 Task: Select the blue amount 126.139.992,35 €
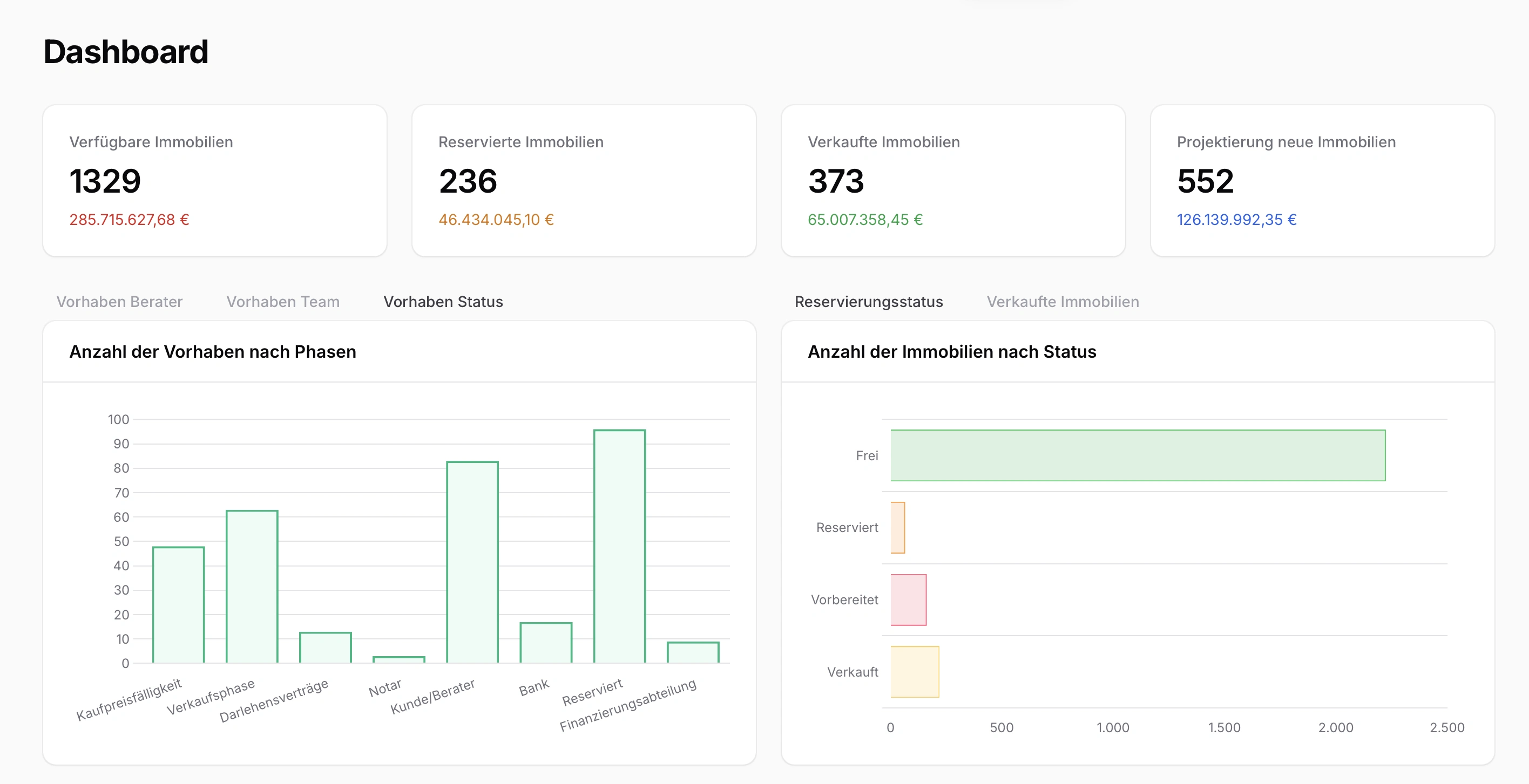tap(1236, 220)
